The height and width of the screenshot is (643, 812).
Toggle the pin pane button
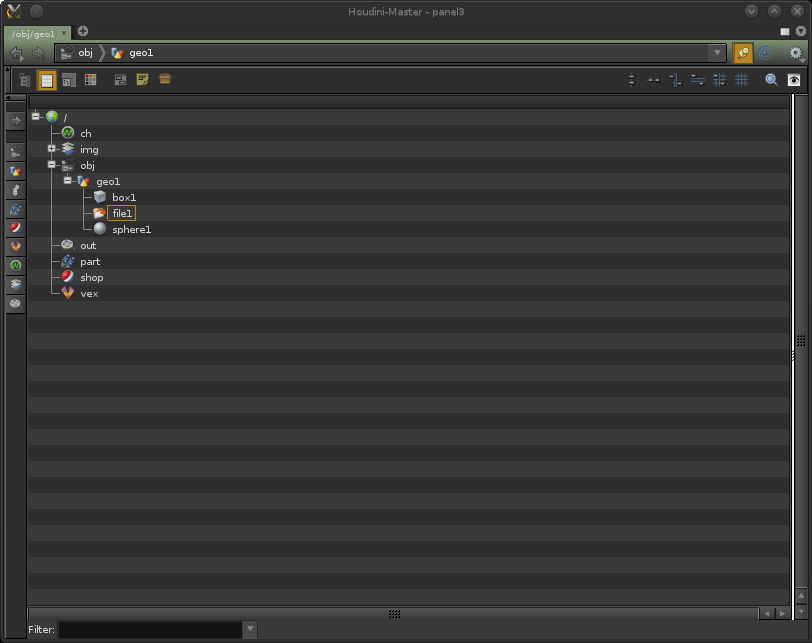pos(743,53)
